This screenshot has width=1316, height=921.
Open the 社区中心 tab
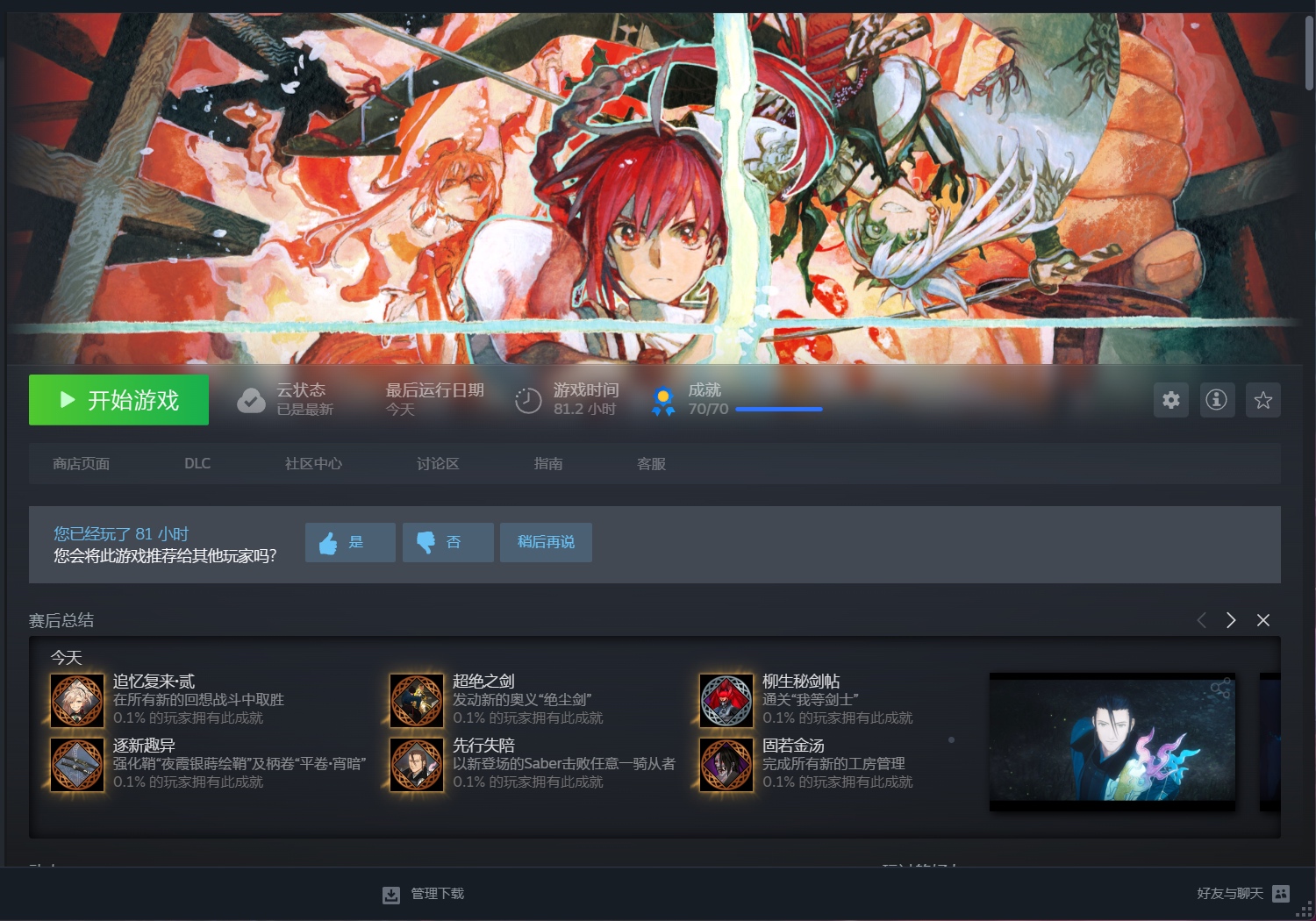[x=313, y=463]
